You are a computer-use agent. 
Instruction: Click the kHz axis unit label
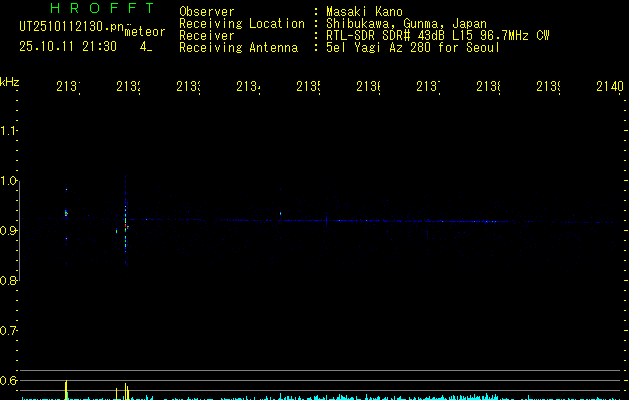tap(10, 82)
